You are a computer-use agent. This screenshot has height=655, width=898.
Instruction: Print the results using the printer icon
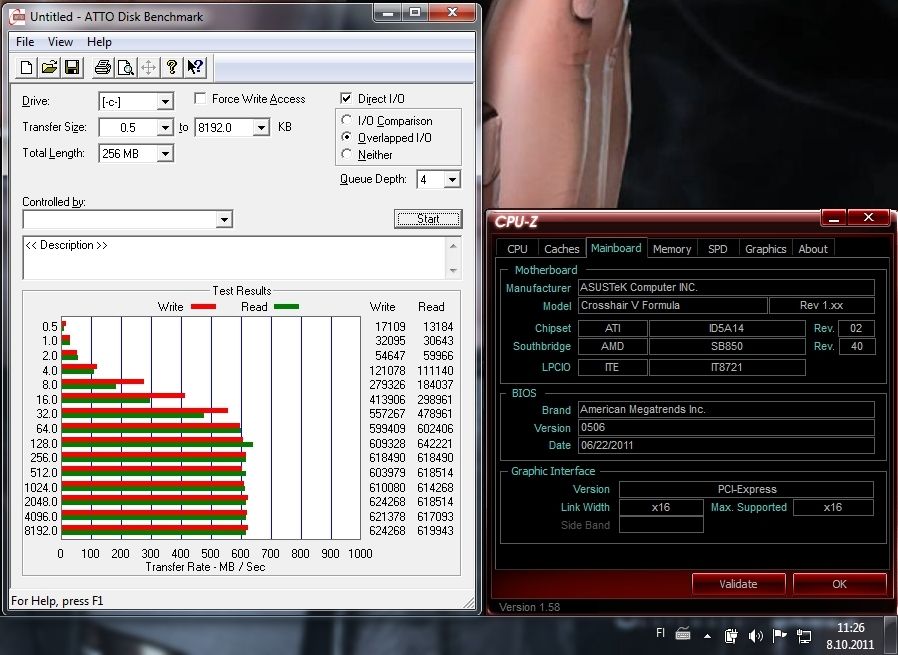coord(103,68)
